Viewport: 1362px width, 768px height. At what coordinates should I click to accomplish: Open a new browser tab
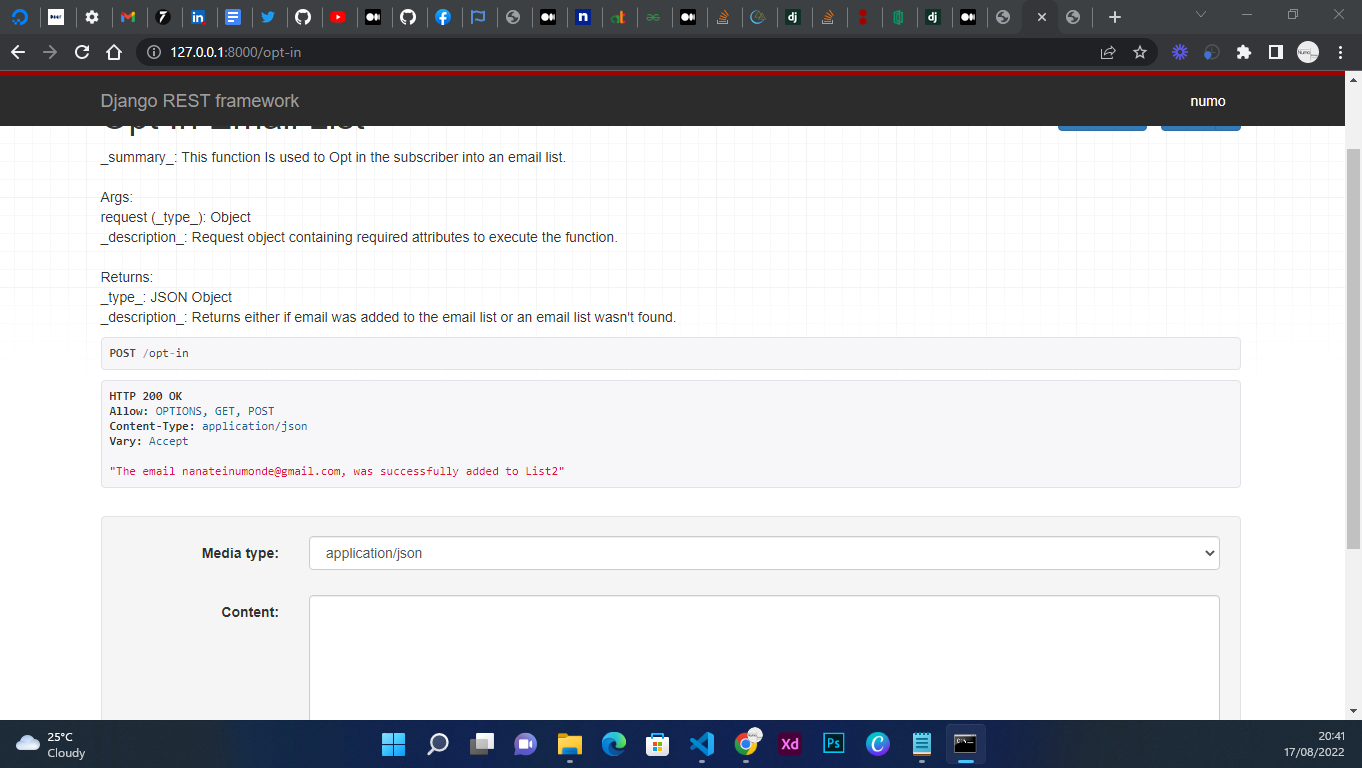1115,17
